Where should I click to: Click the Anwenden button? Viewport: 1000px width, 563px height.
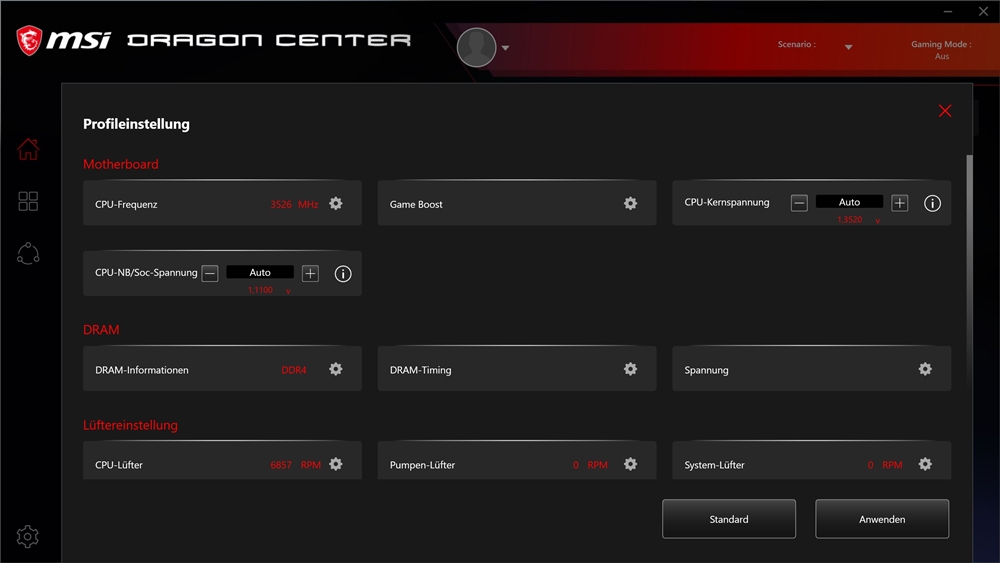click(882, 519)
